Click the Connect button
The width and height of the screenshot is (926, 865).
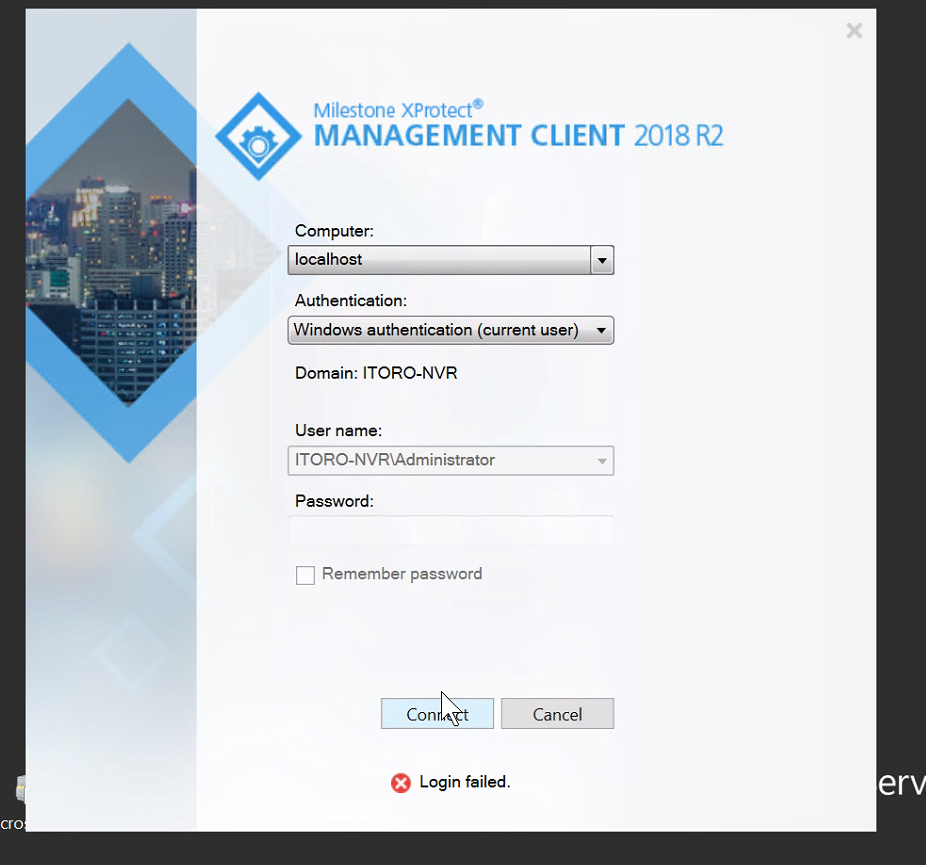click(437, 713)
